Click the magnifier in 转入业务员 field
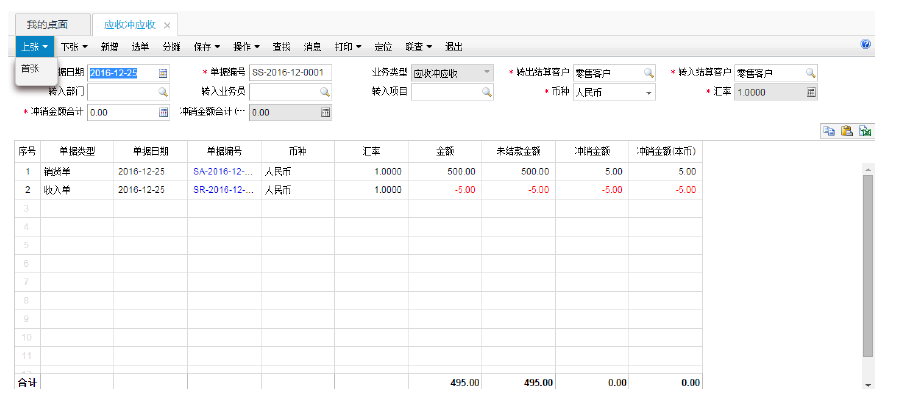915x409 pixels. [x=324, y=92]
